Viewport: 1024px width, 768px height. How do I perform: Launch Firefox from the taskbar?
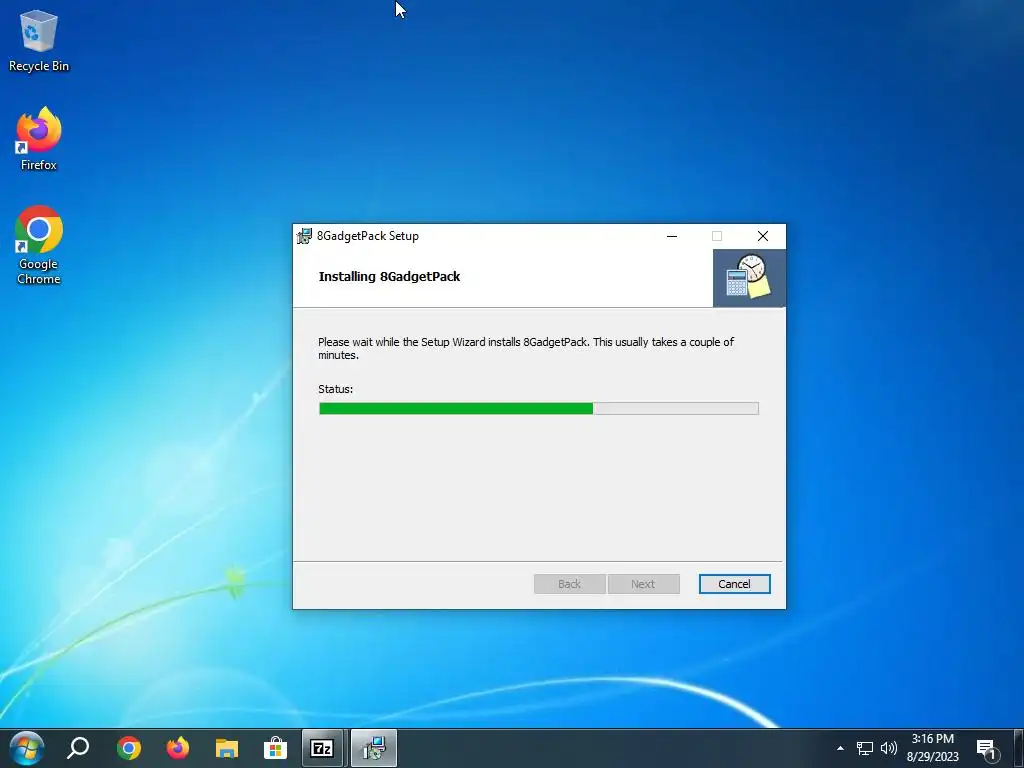[178, 748]
